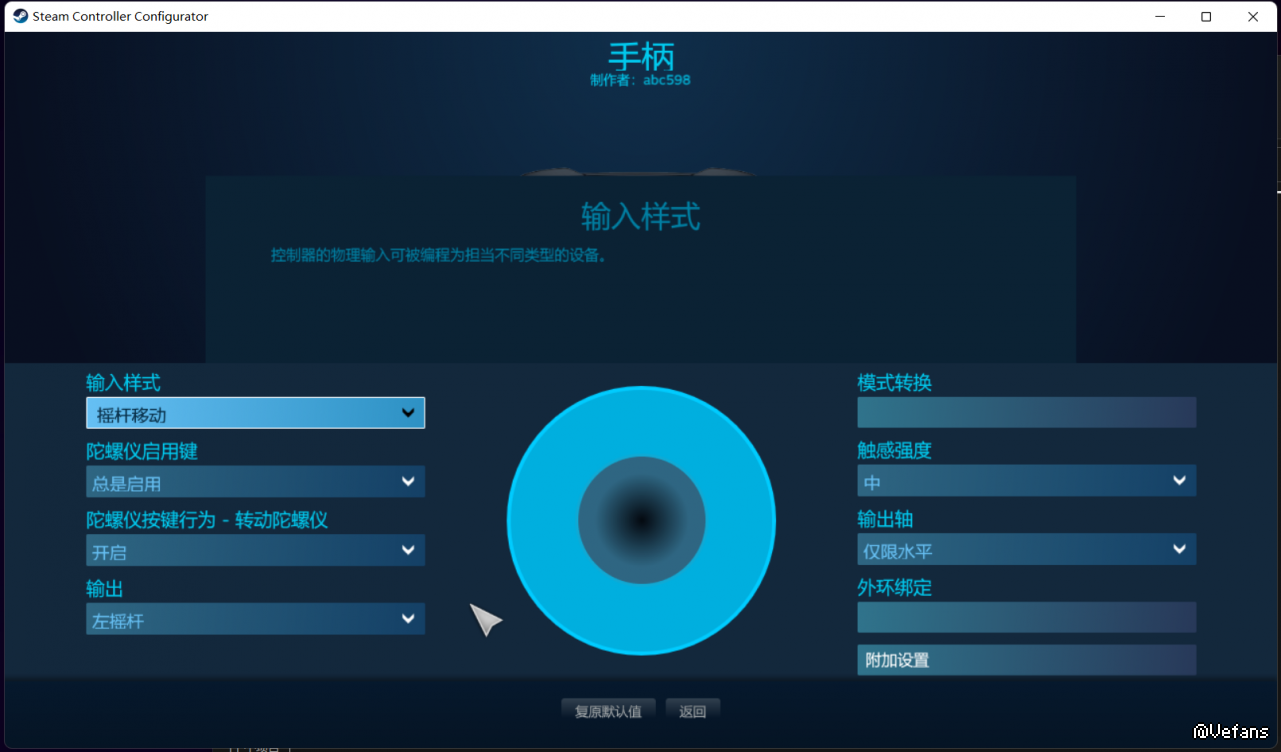Click the 外环绑定 binding field
The height and width of the screenshot is (752, 1281).
pos(1026,617)
